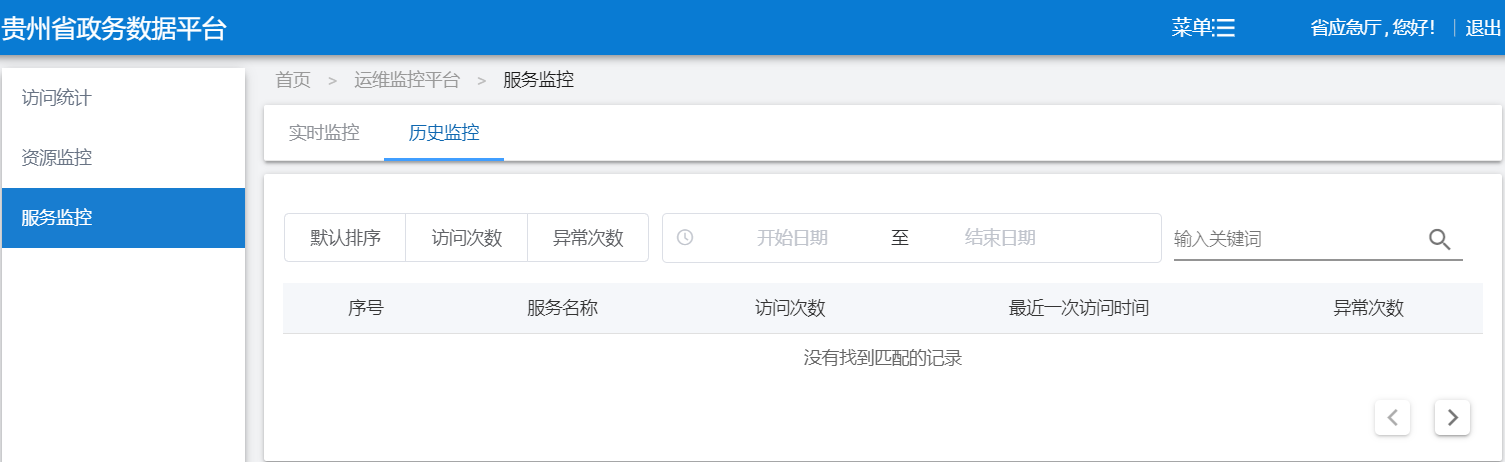Go to previous page arrow
The height and width of the screenshot is (462, 1505).
coord(1392,417)
